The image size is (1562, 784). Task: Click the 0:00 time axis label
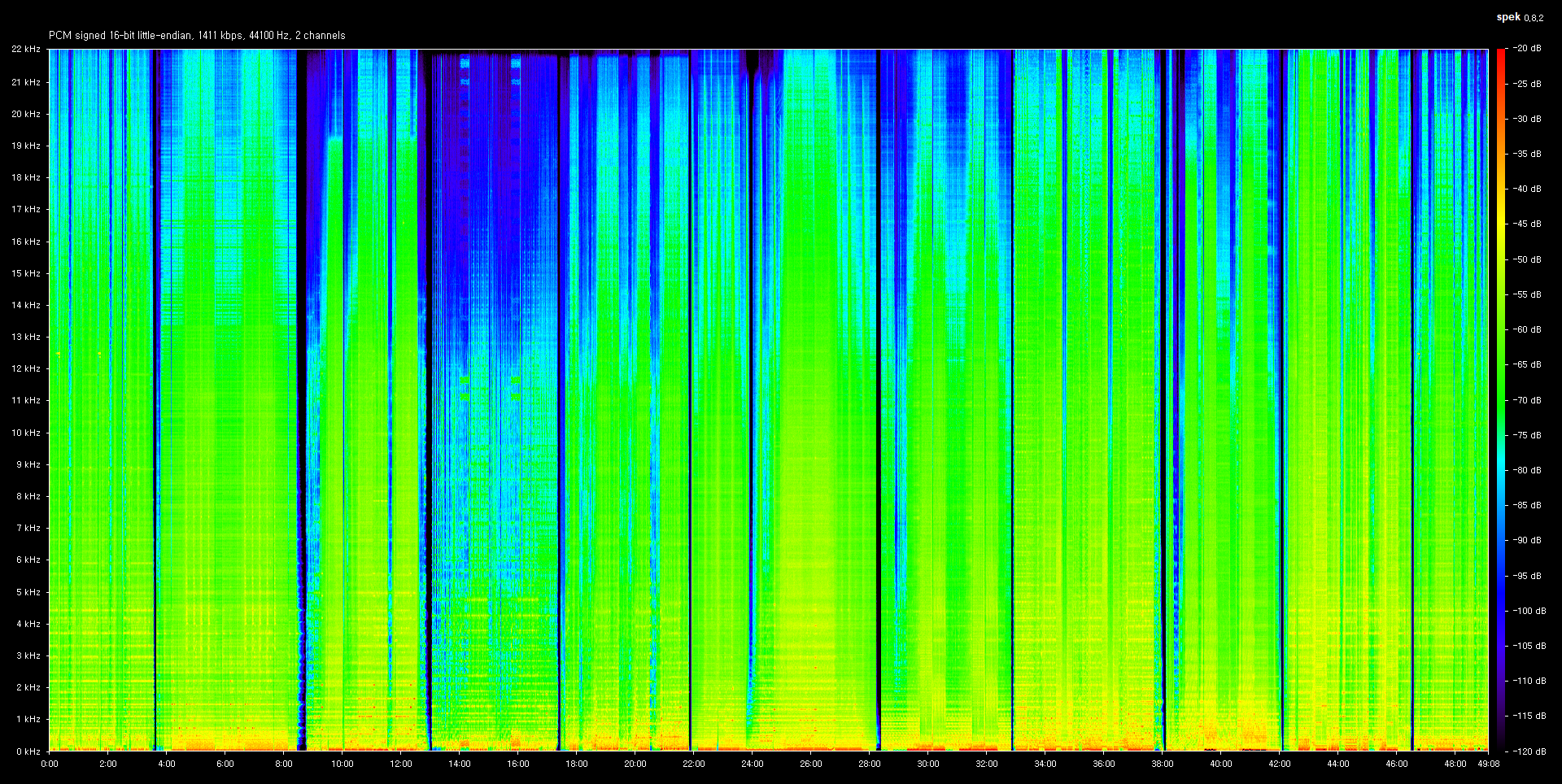50,764
